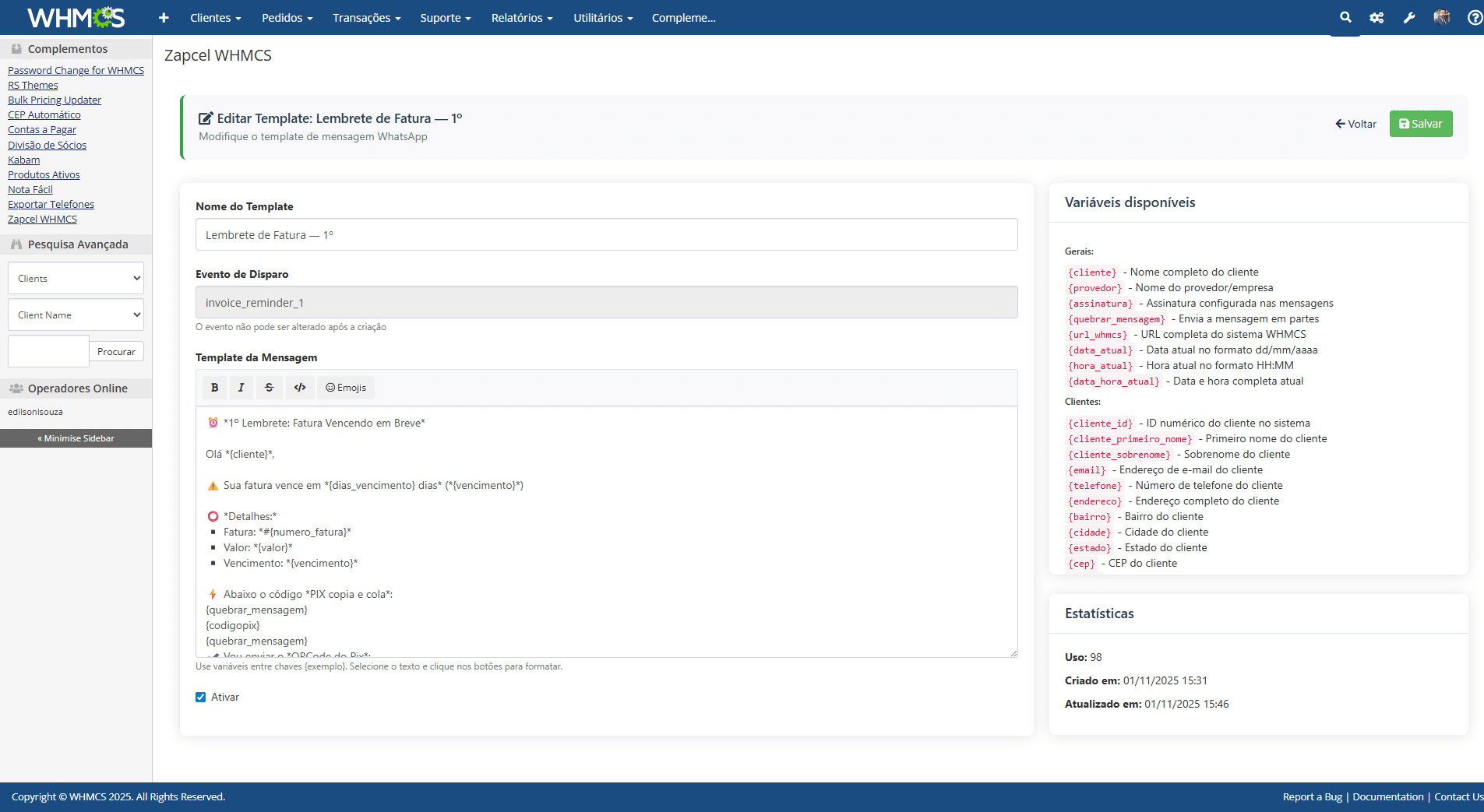The image size is (1484, 812).
Task: Uncheck the Ativar checkbox
Action: click(201, 698)
